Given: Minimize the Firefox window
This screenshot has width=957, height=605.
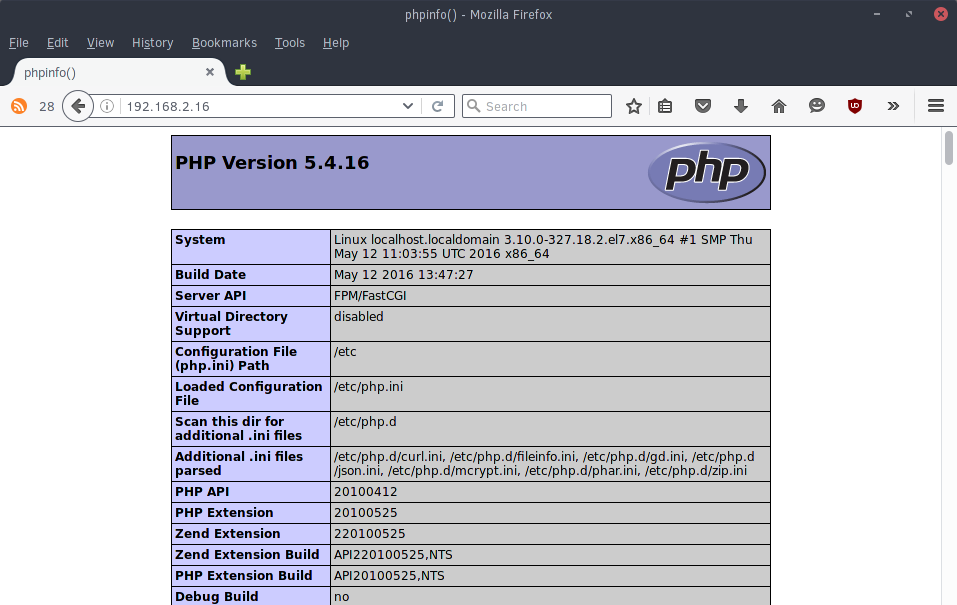Looking at the screenshot, I should point(877,14).
